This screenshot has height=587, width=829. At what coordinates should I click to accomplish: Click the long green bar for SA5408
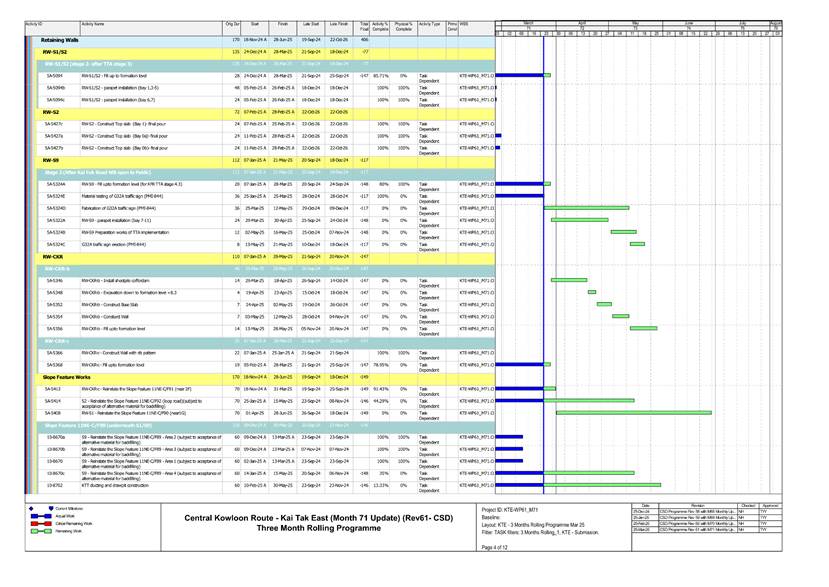tap(632, 412)
